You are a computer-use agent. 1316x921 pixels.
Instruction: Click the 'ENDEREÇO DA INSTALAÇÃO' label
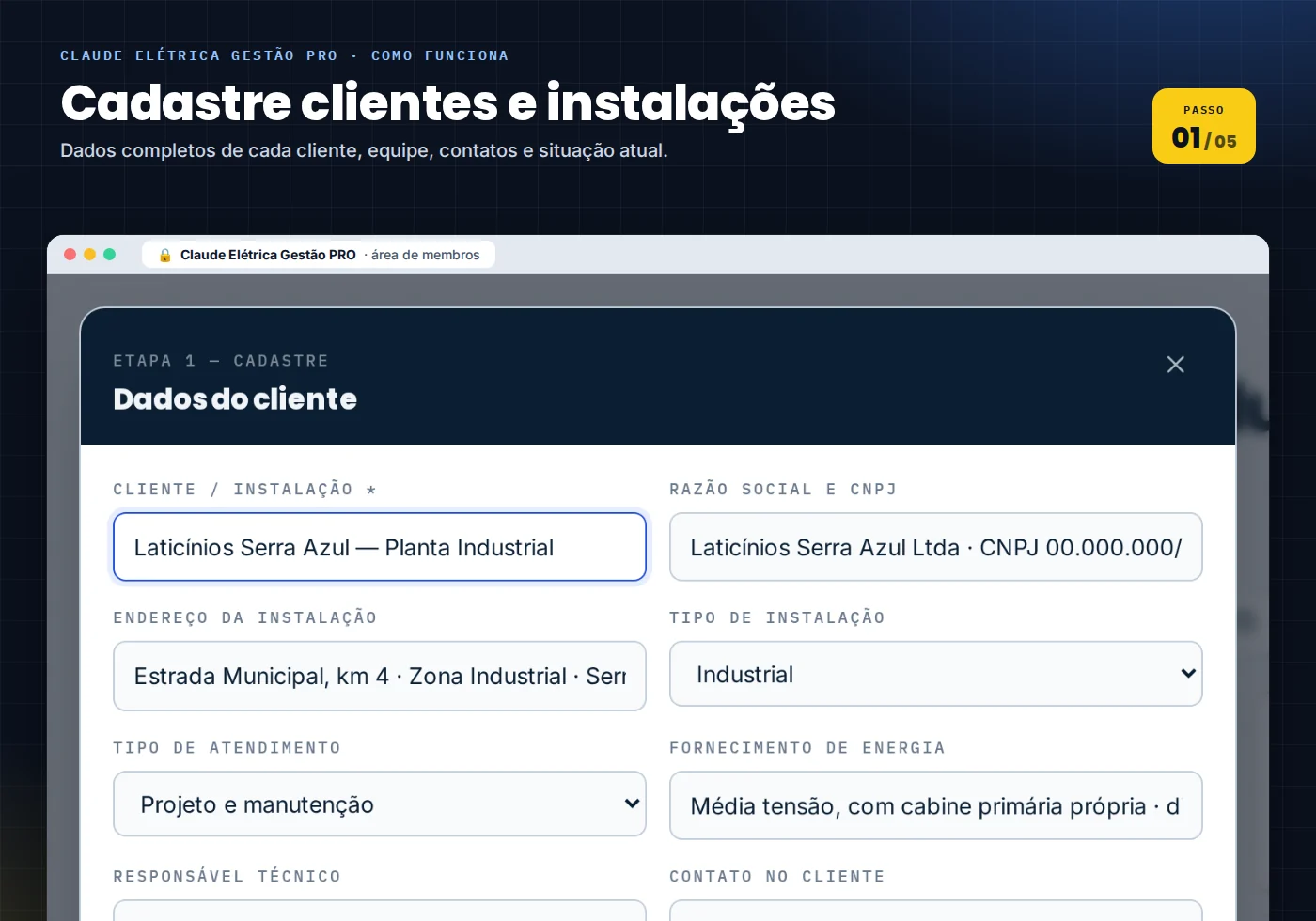pos(245,618)
